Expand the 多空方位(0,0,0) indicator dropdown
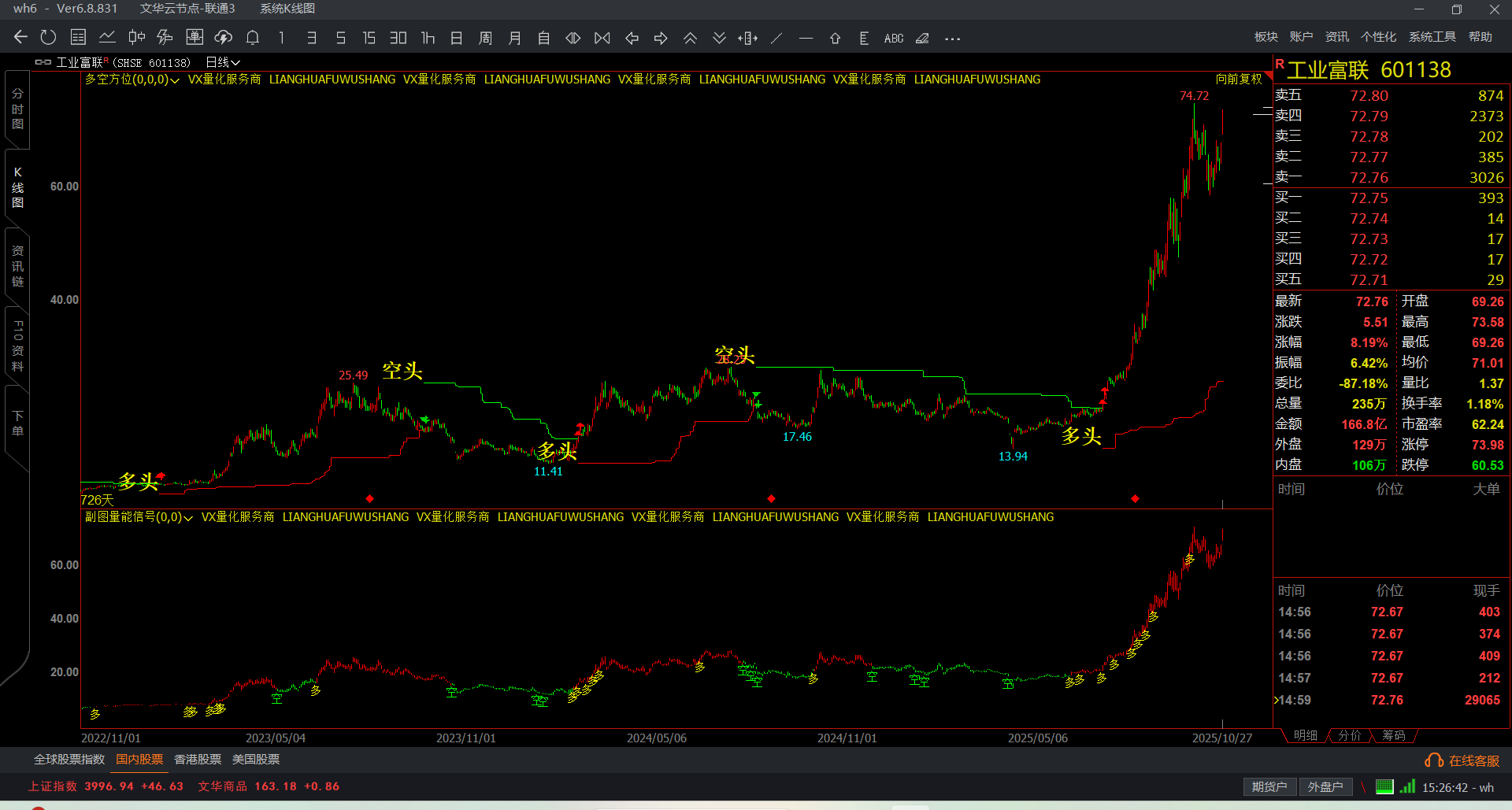The height and width of the screenshot is (810, 1512). pyautogui.click(x=132, y=80)
